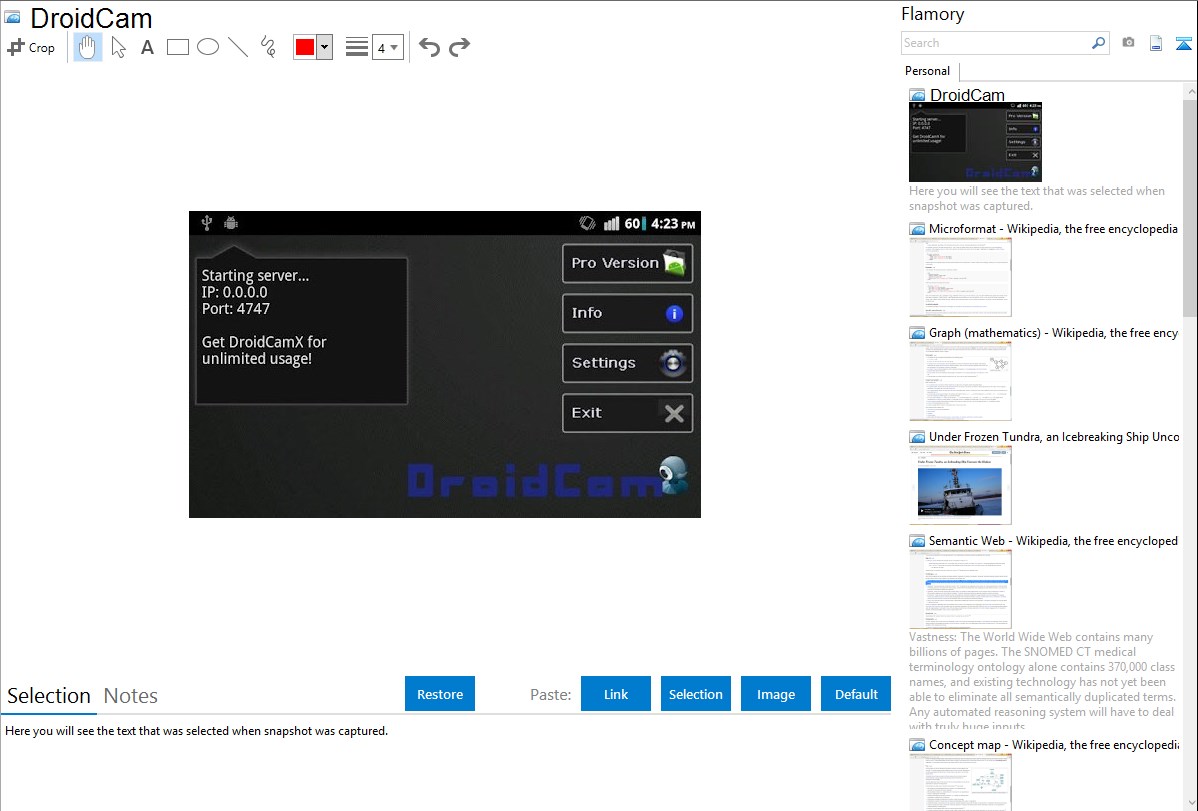Choose the text annotation tool

pos(147,47)
